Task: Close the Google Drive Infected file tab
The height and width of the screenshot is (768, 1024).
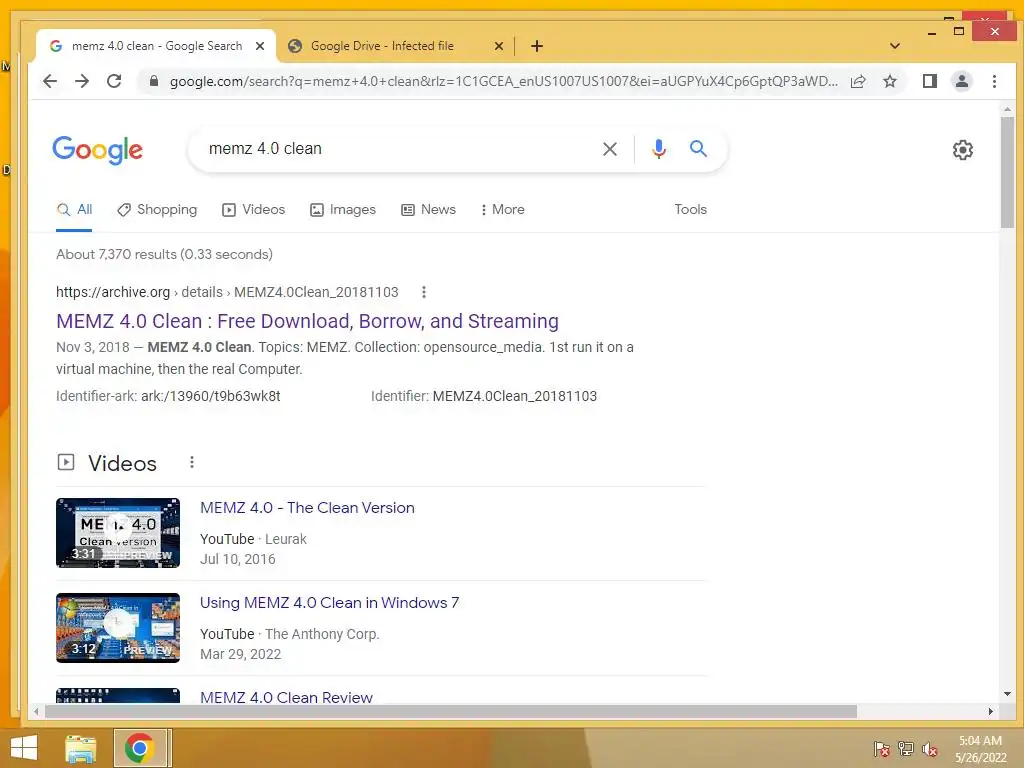Action: pos(498,46)
